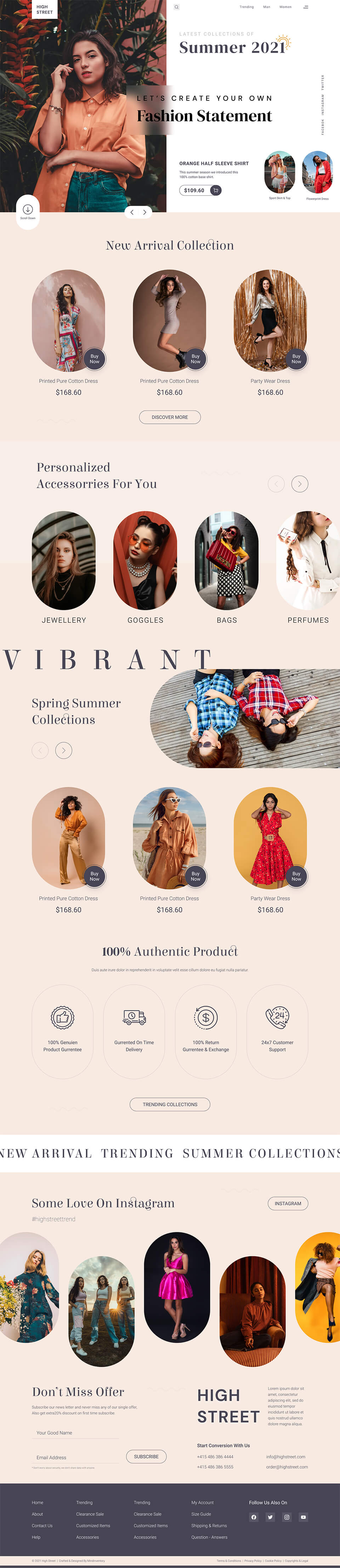
Task: Open the Instagram icon in footer
Action: click(x=287, y=1517)
